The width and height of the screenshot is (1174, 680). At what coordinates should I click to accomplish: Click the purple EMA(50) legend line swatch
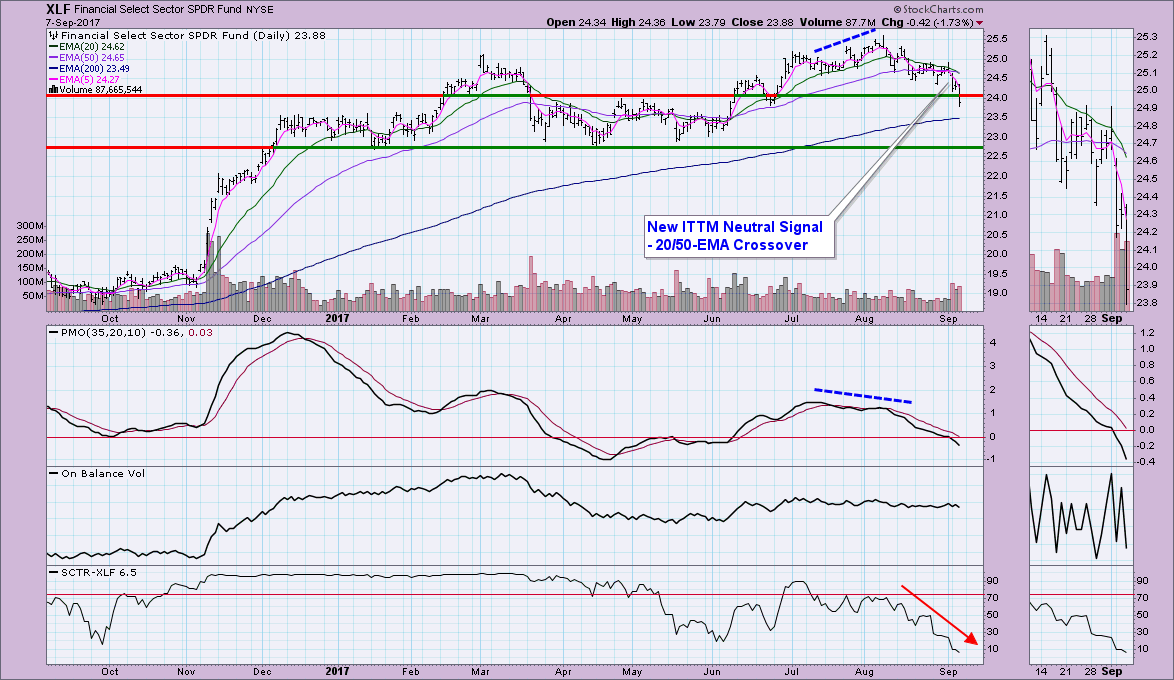(52, 58)
